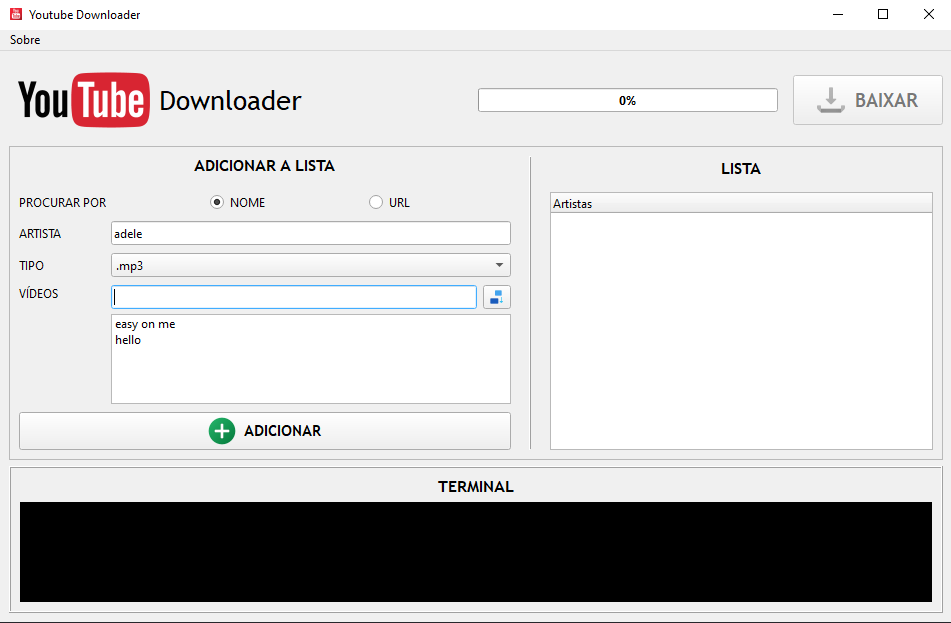951x623 pixels.
Task: Click the ADICIONAR button
Action: [264, 431]
